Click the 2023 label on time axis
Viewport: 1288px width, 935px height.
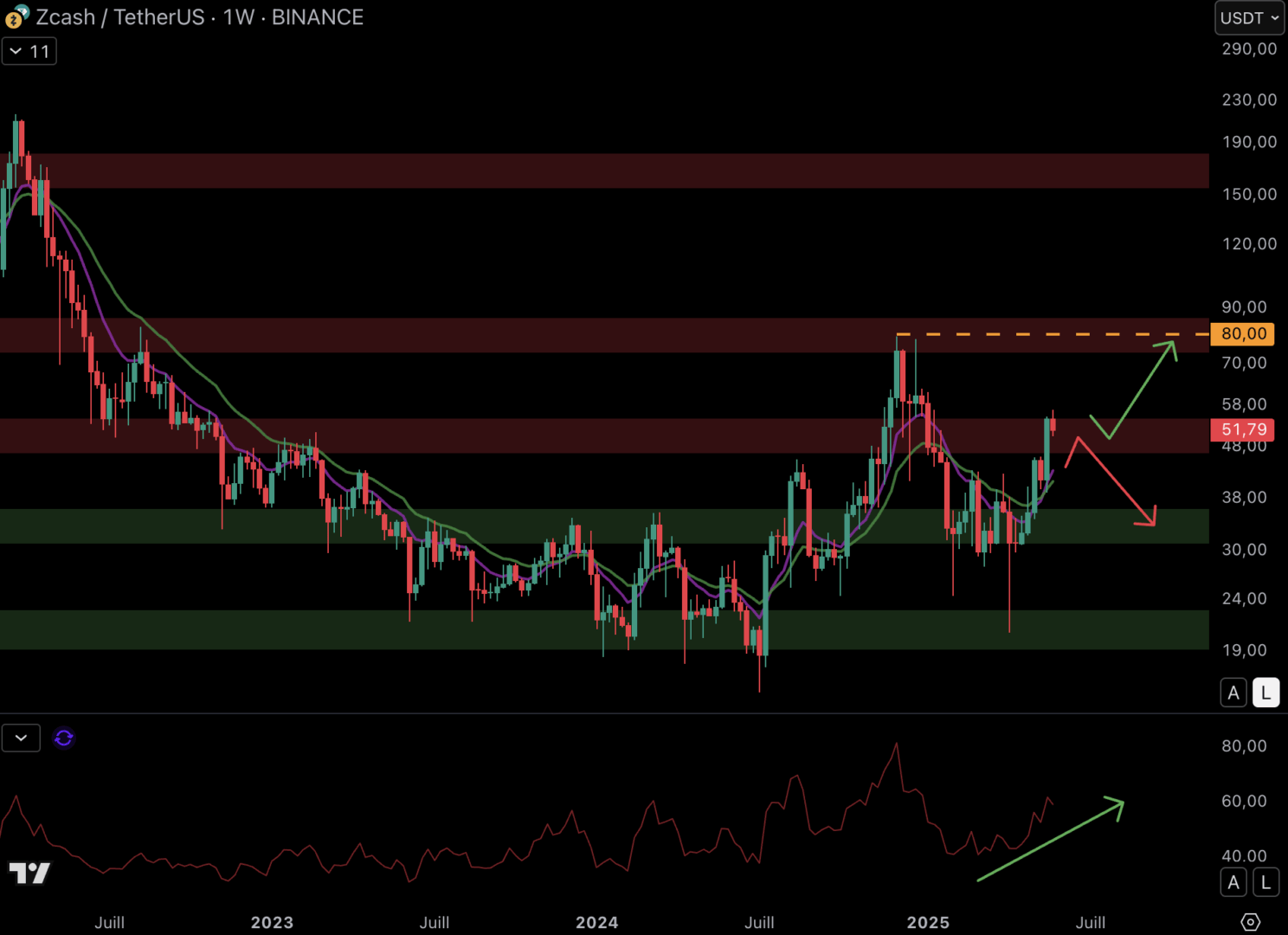pos(272,923)
